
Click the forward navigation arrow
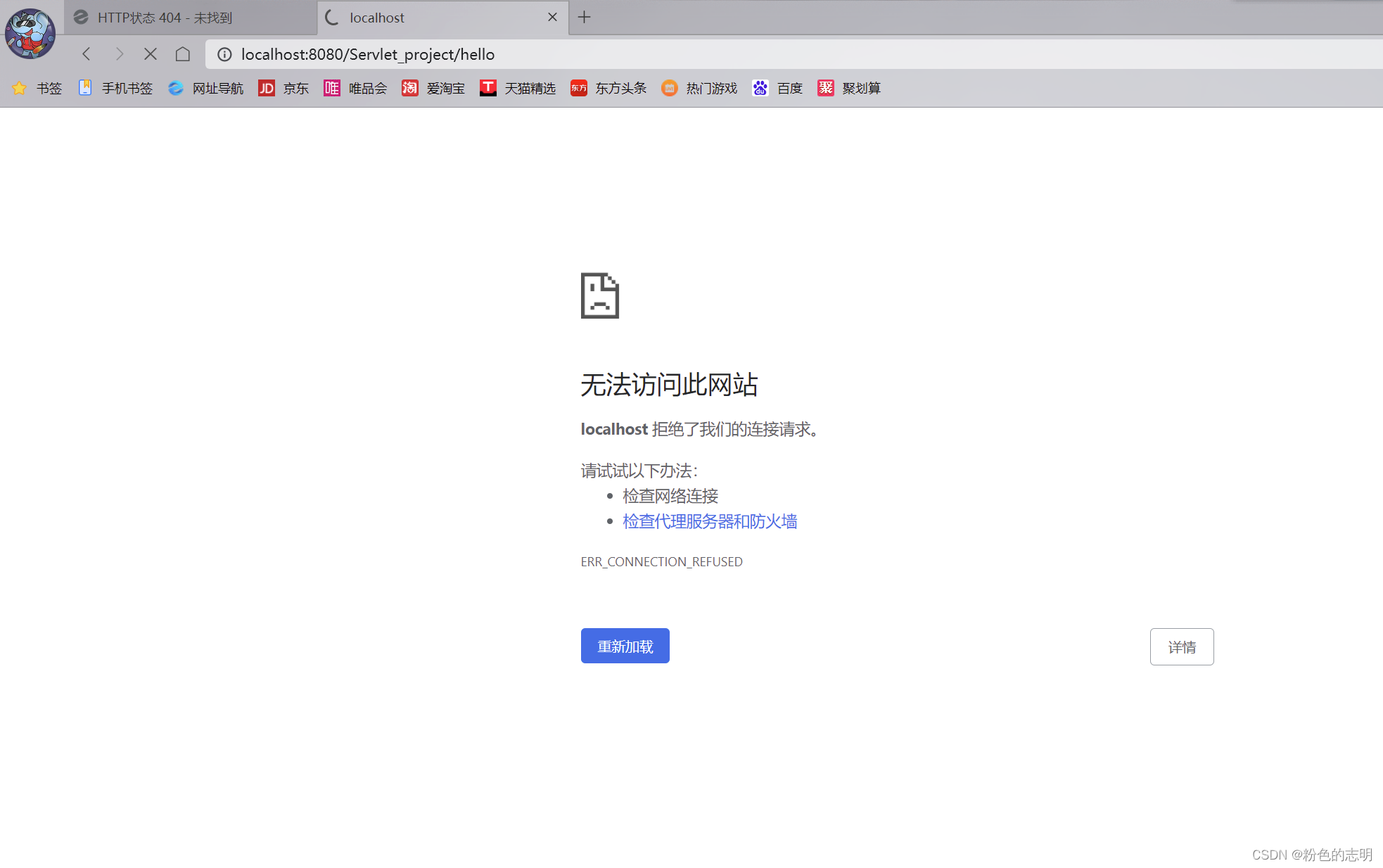click(119, 54)
